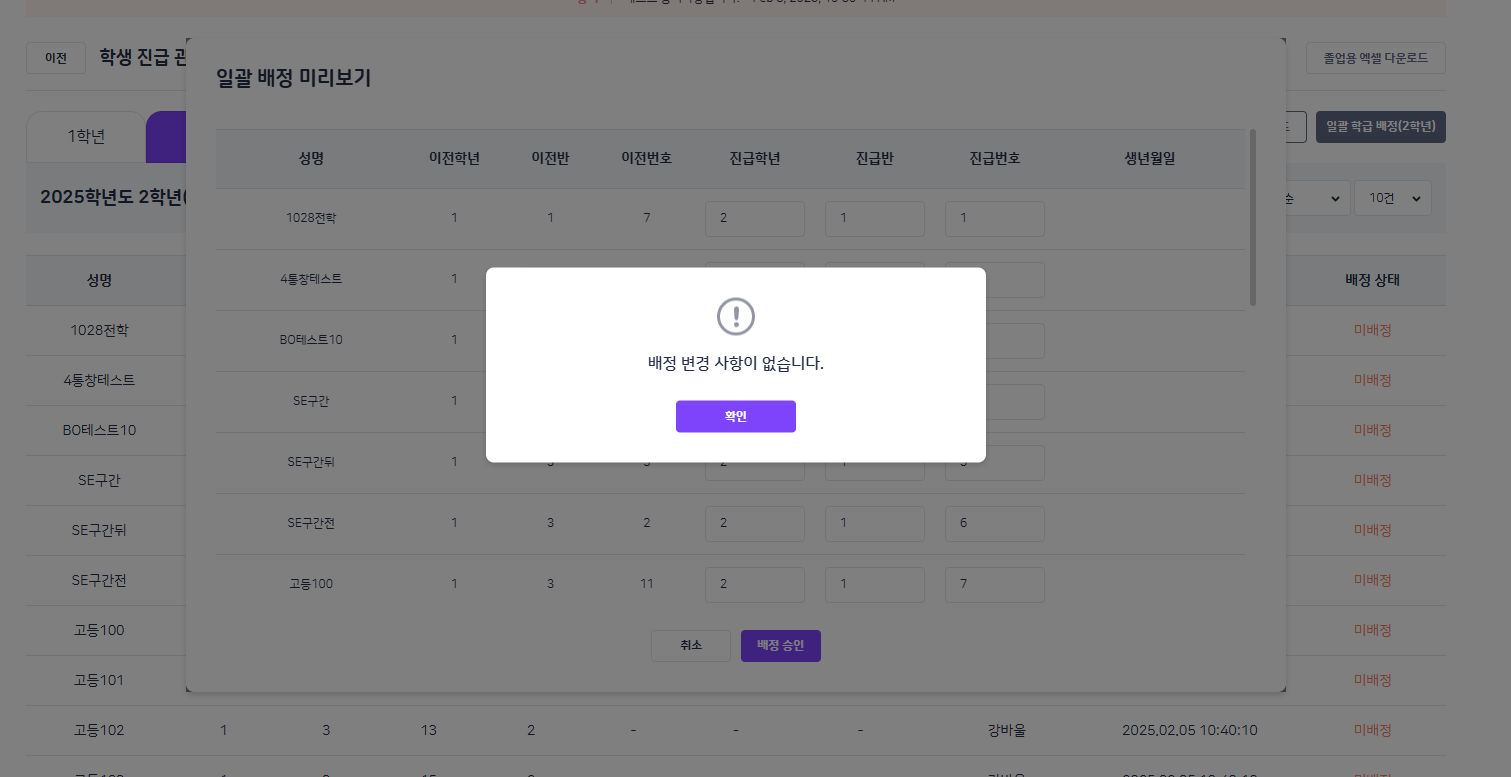Switch to the 1학년 tab
This screenshot has height=777, width=1511.
86,137
